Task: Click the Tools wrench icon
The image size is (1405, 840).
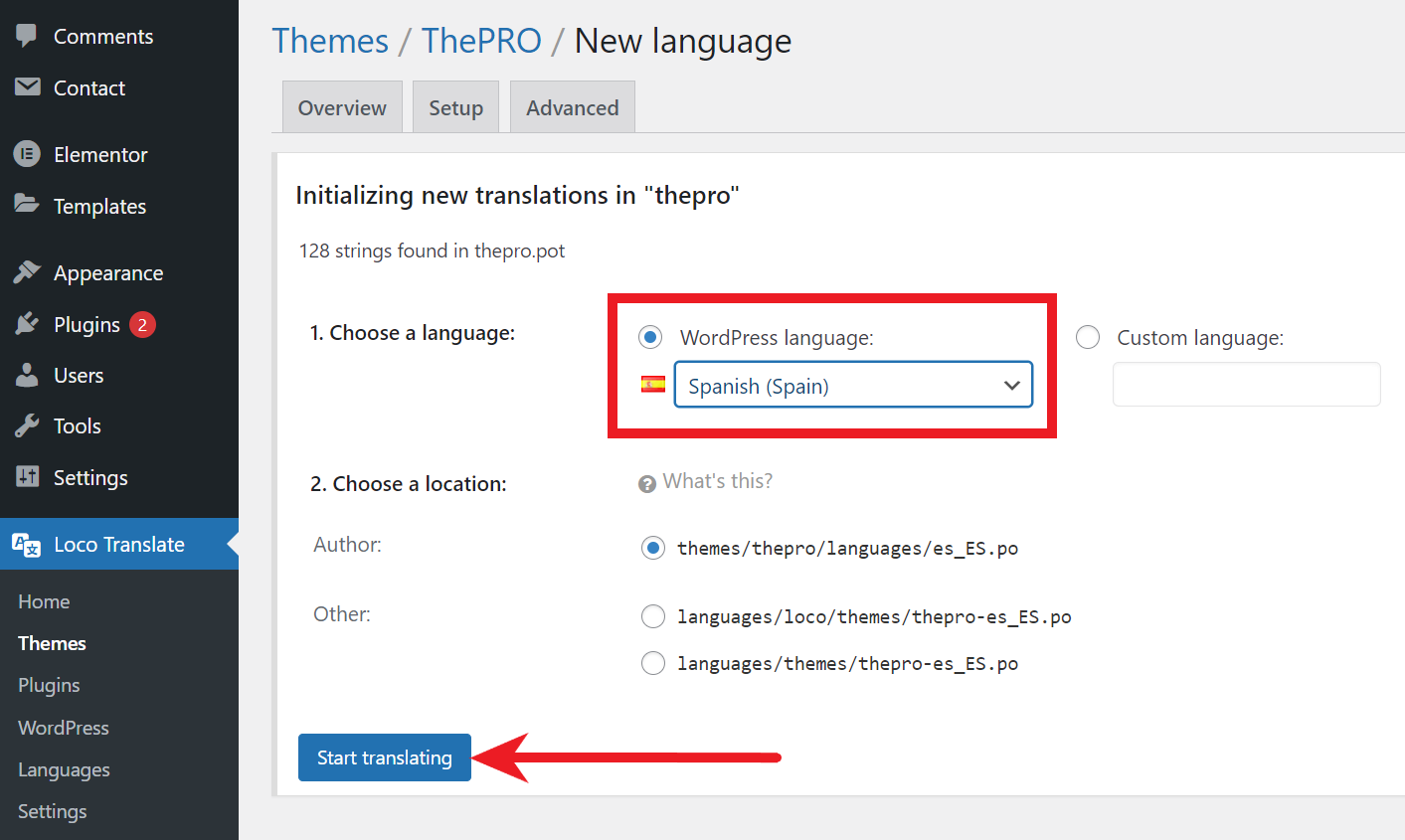Action: pyautogui.click(x=27, y=426)
